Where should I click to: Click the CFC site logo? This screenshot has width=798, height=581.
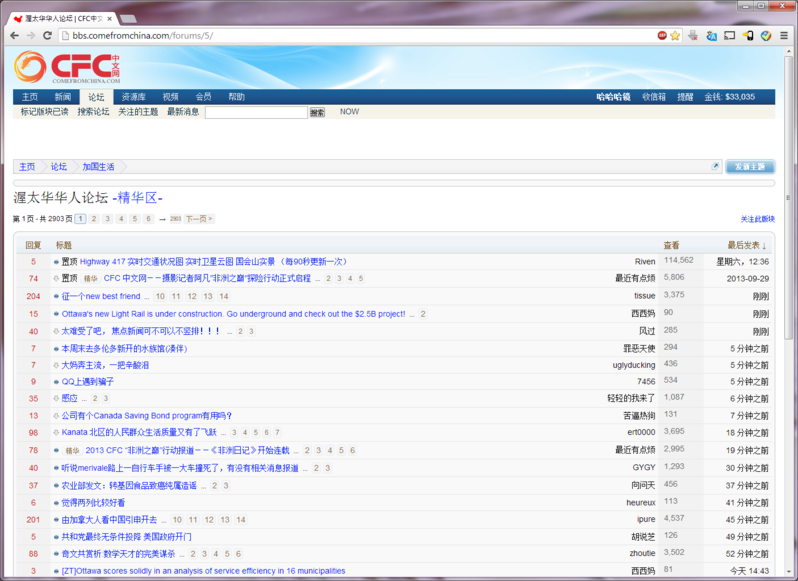point(68,67)
